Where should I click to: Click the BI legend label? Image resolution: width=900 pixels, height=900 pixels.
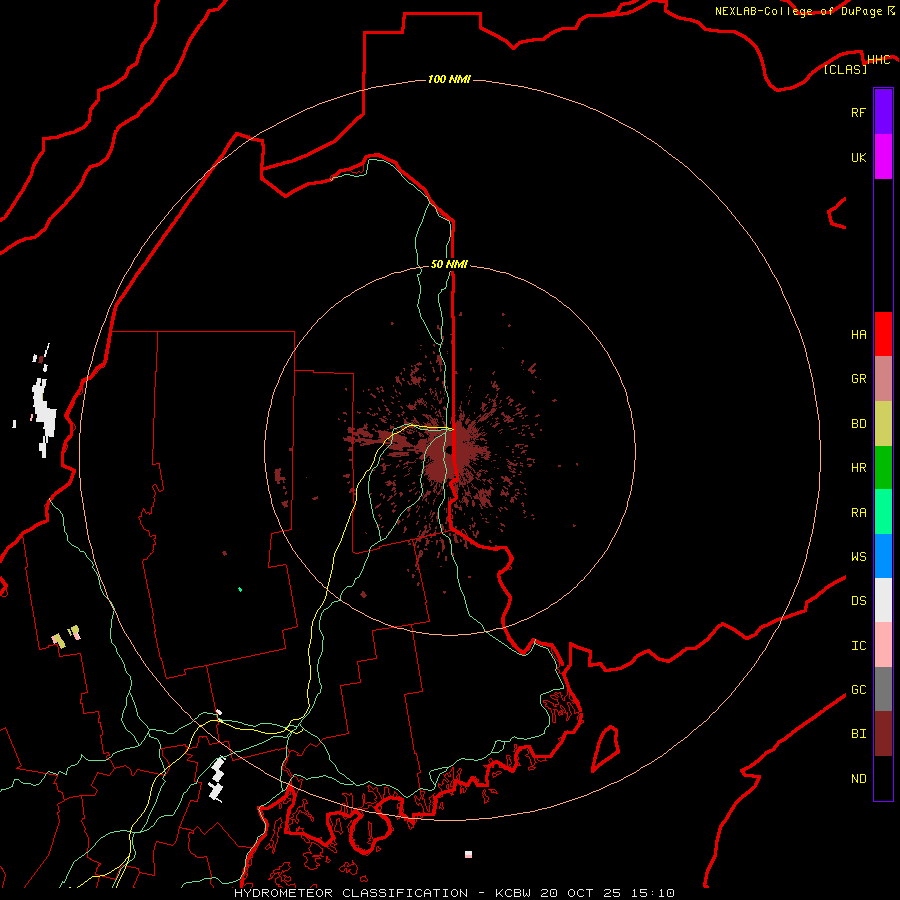(x=858, y=734)
